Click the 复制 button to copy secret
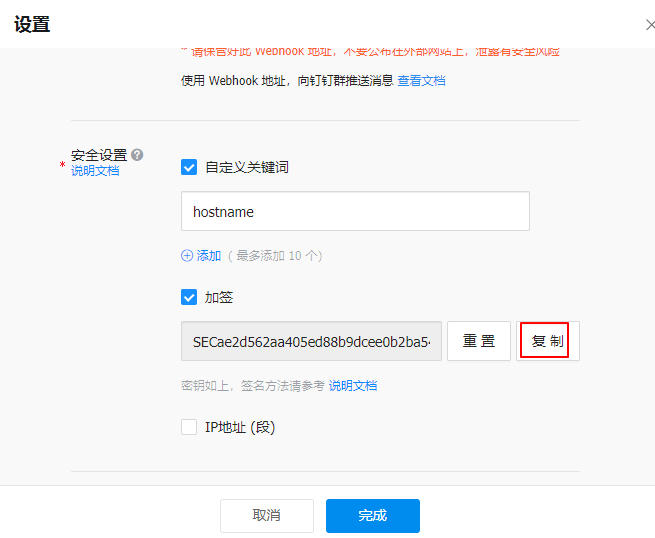Viewport: 655px width, 538px height. 548,341
